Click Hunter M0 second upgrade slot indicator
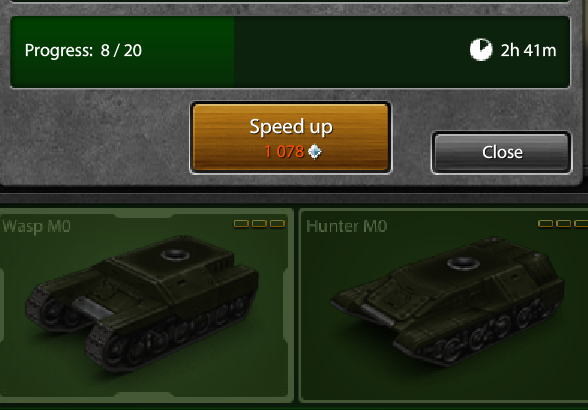This screenshot has height=410, width=588. click(x=563, y=224)
